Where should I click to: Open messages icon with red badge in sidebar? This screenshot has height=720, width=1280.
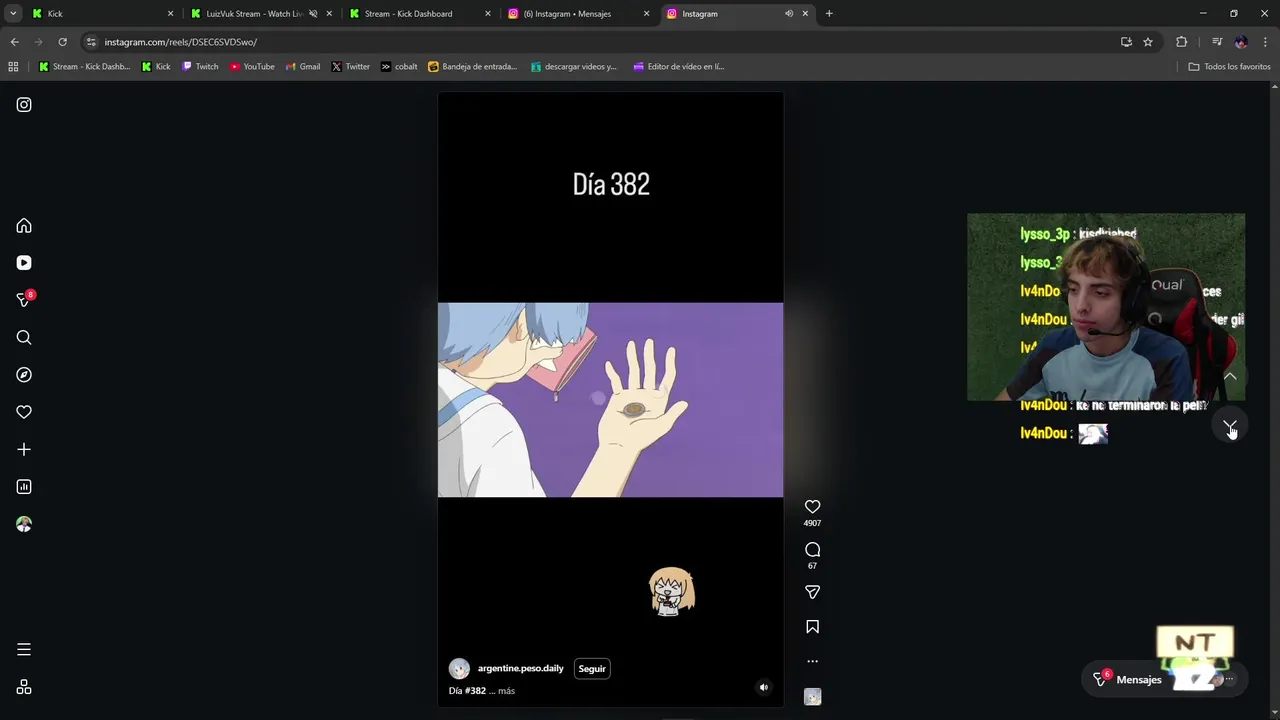(24, 299)
